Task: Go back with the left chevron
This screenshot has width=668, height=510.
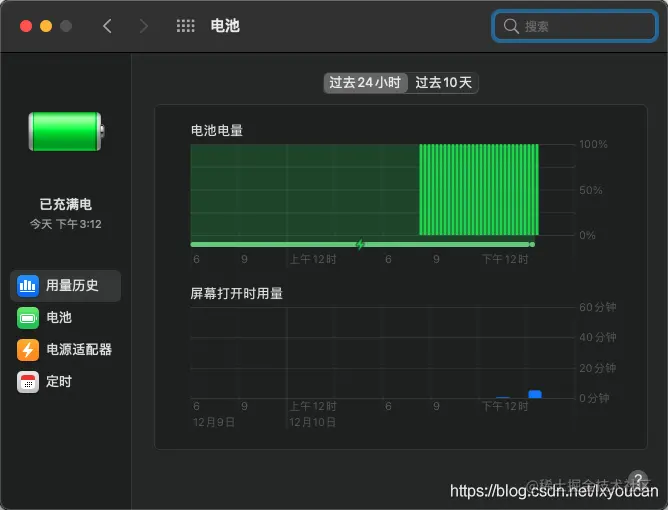Action: pos(107,26)
